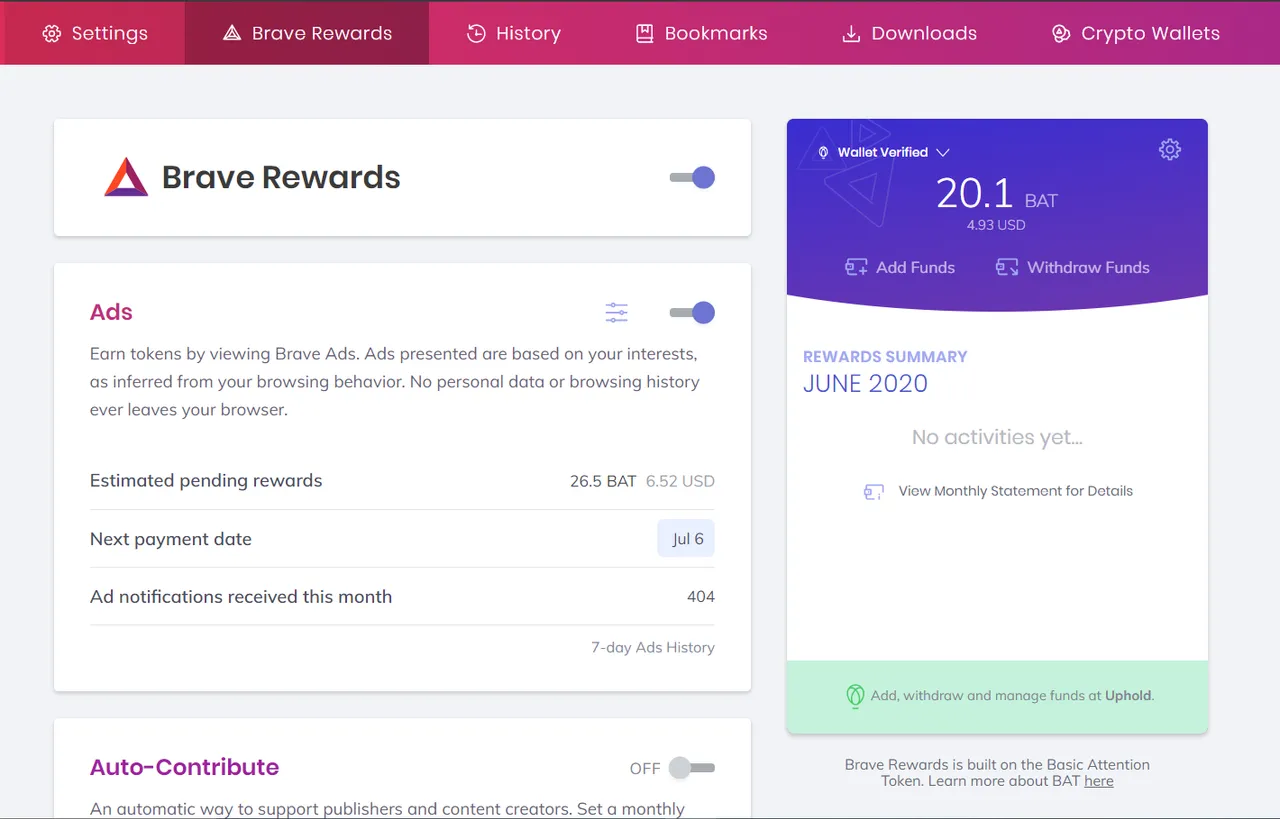This screenshot has height=819, width=1280.
Task: Follow the 'here' link about BAT
Action: pyautogui.click(x=1099, y=781)
